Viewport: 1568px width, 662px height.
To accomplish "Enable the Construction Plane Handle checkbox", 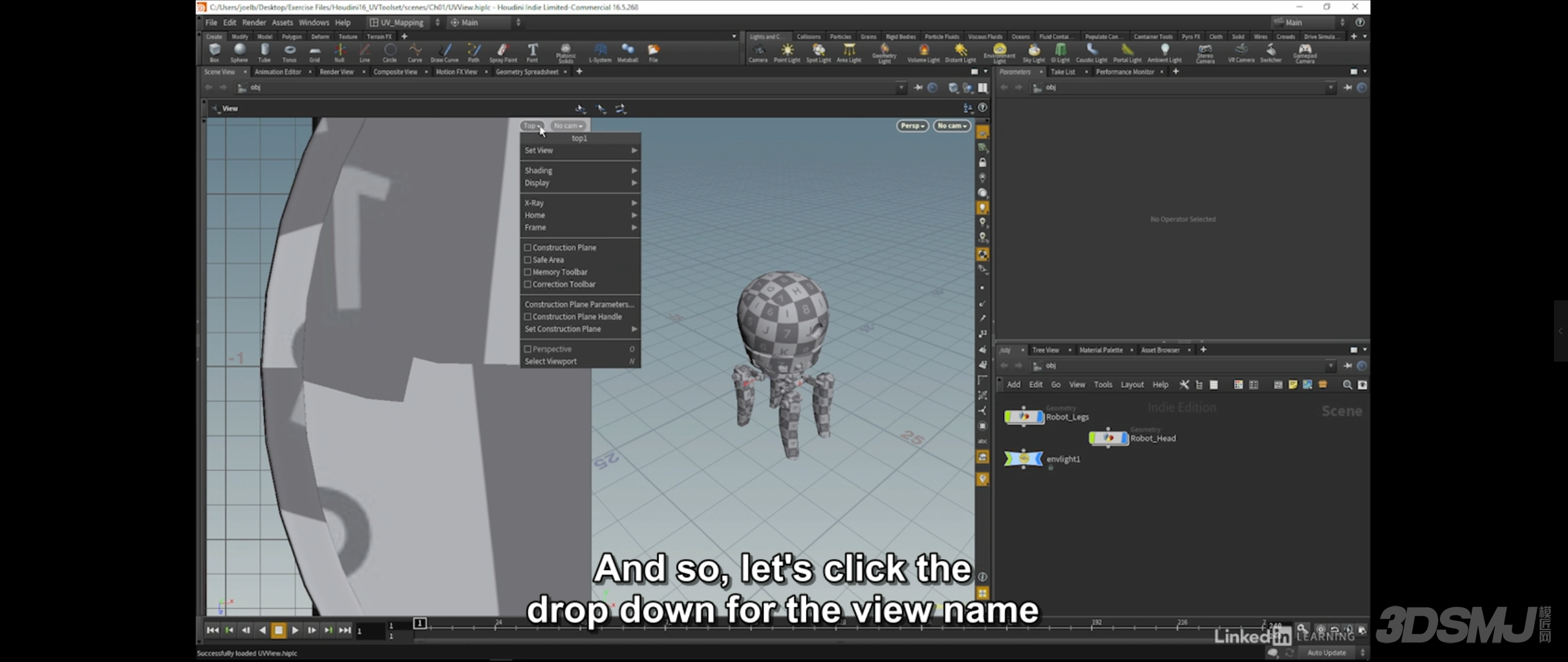I will (527, 317).
